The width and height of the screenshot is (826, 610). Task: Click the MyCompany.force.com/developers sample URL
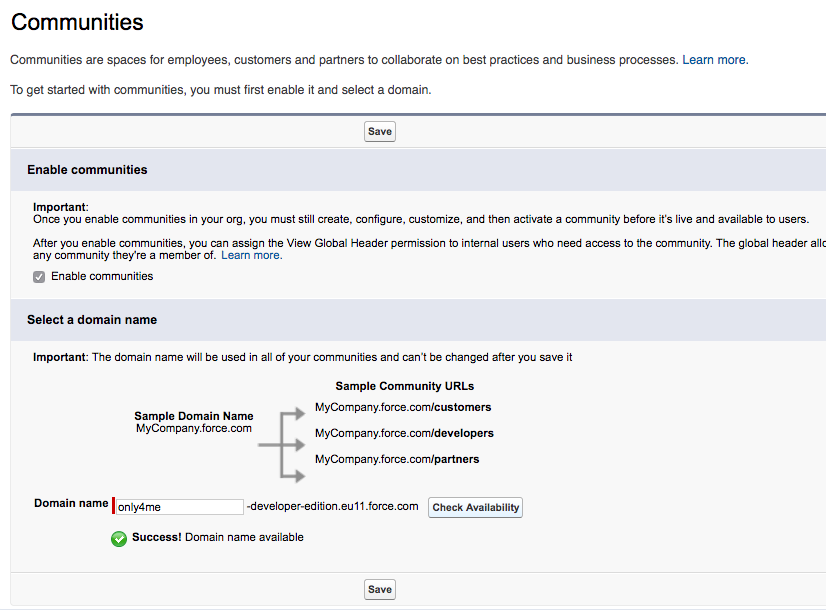click(404, 433)
